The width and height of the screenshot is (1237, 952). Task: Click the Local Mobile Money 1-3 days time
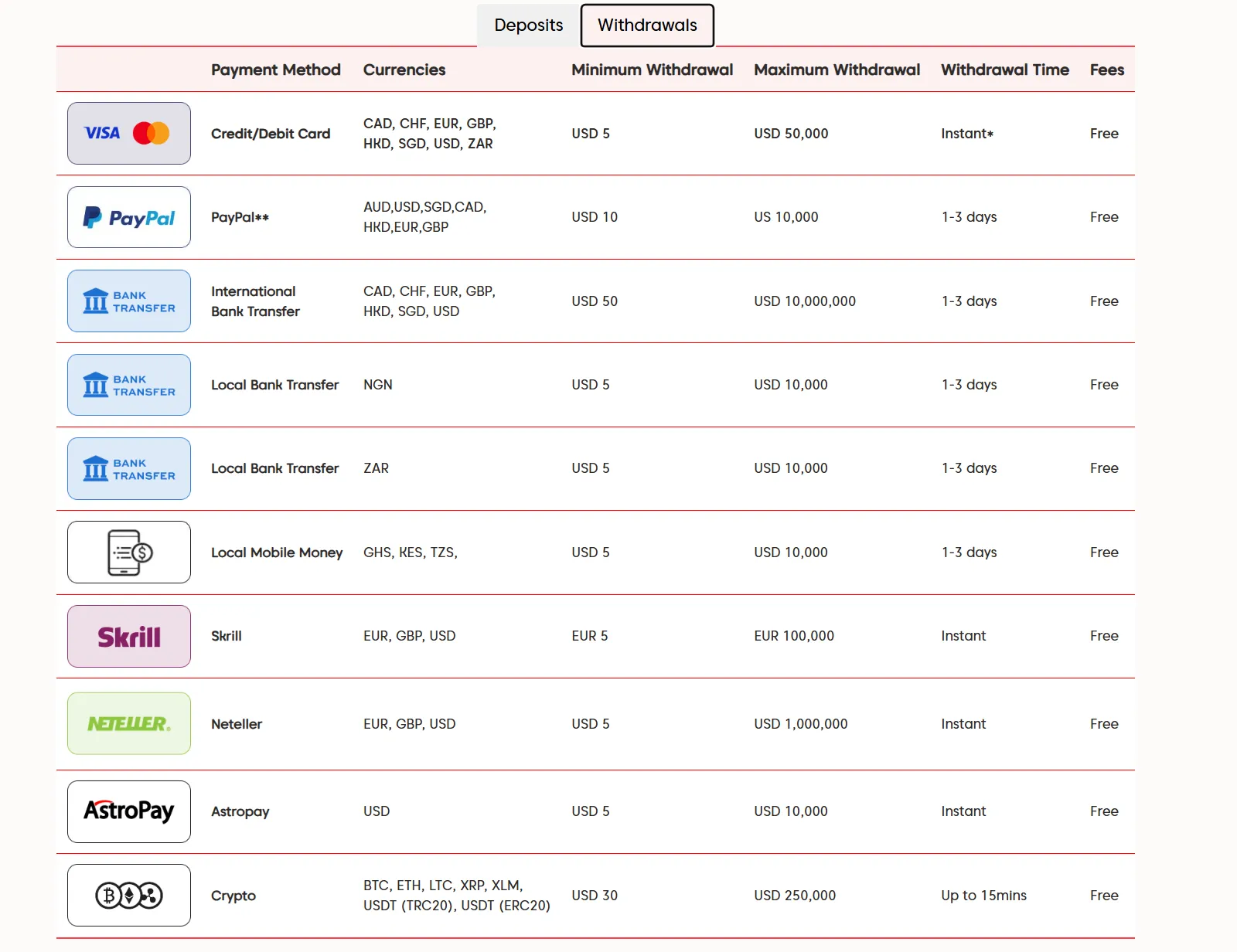click(x=969, y=552)
